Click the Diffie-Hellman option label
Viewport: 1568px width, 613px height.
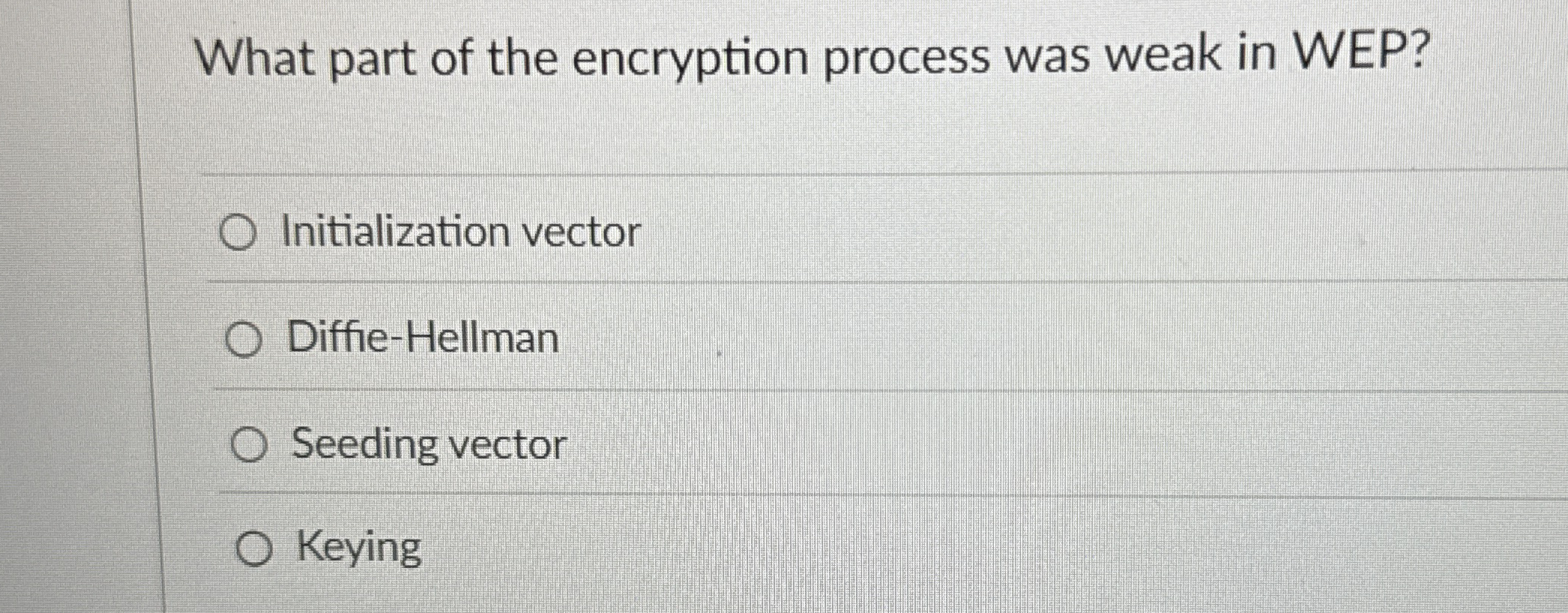tap(421, 339)
